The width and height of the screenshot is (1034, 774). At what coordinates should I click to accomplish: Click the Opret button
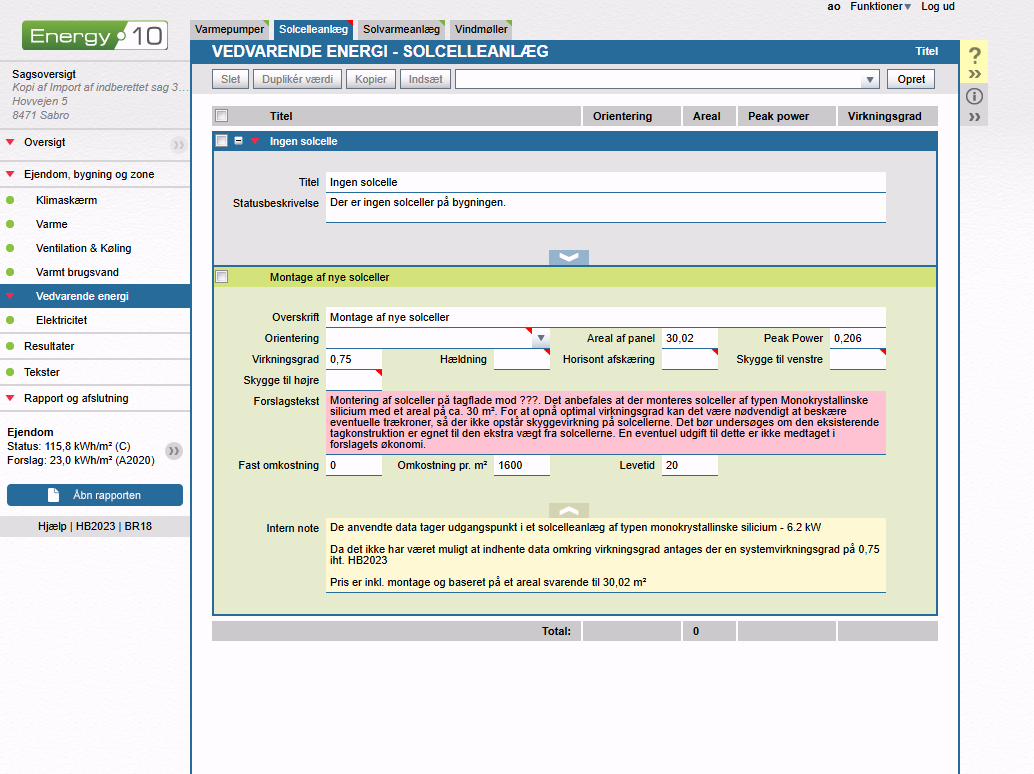(911, 79)
